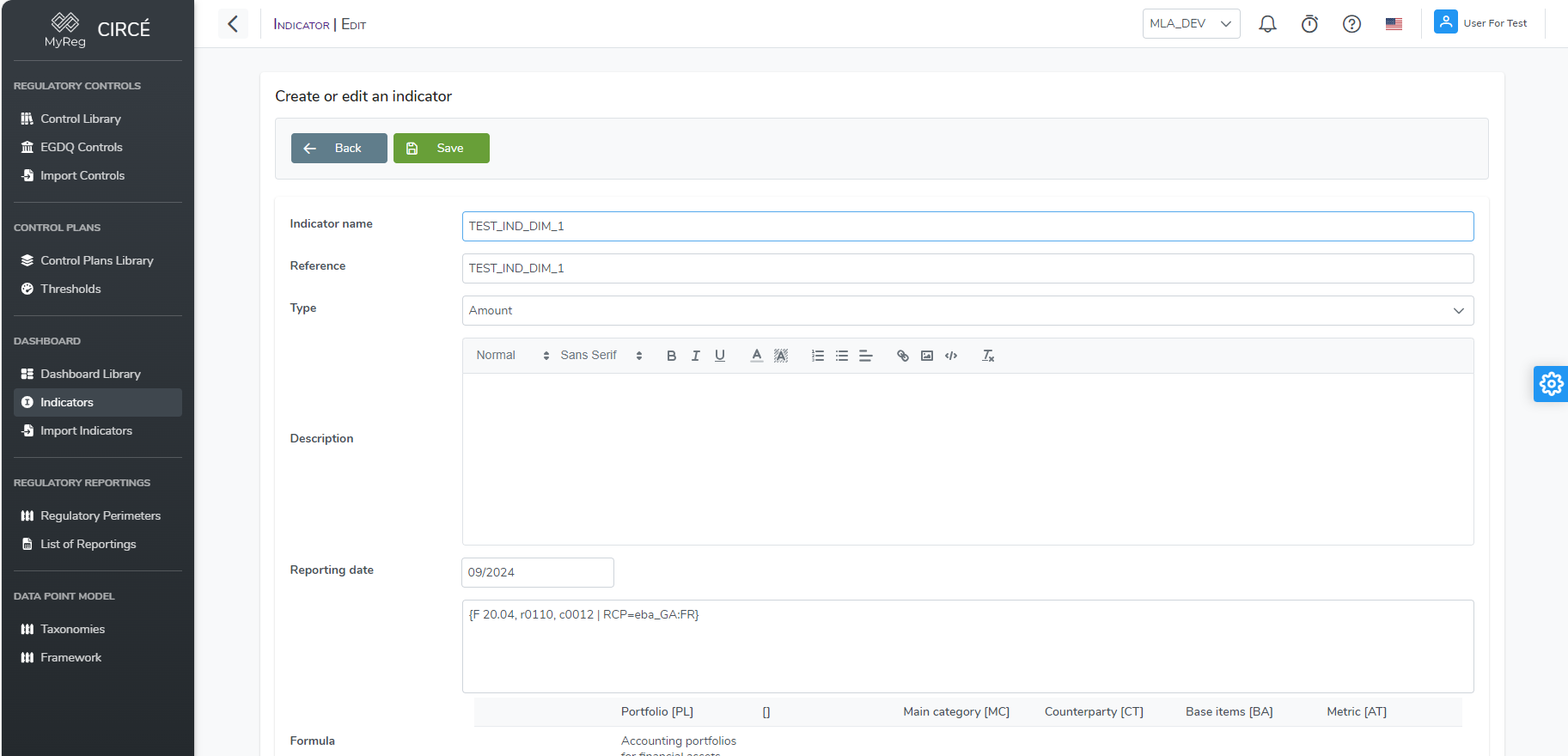Open Control Library in the sidebar

click(x=81, y=119)
